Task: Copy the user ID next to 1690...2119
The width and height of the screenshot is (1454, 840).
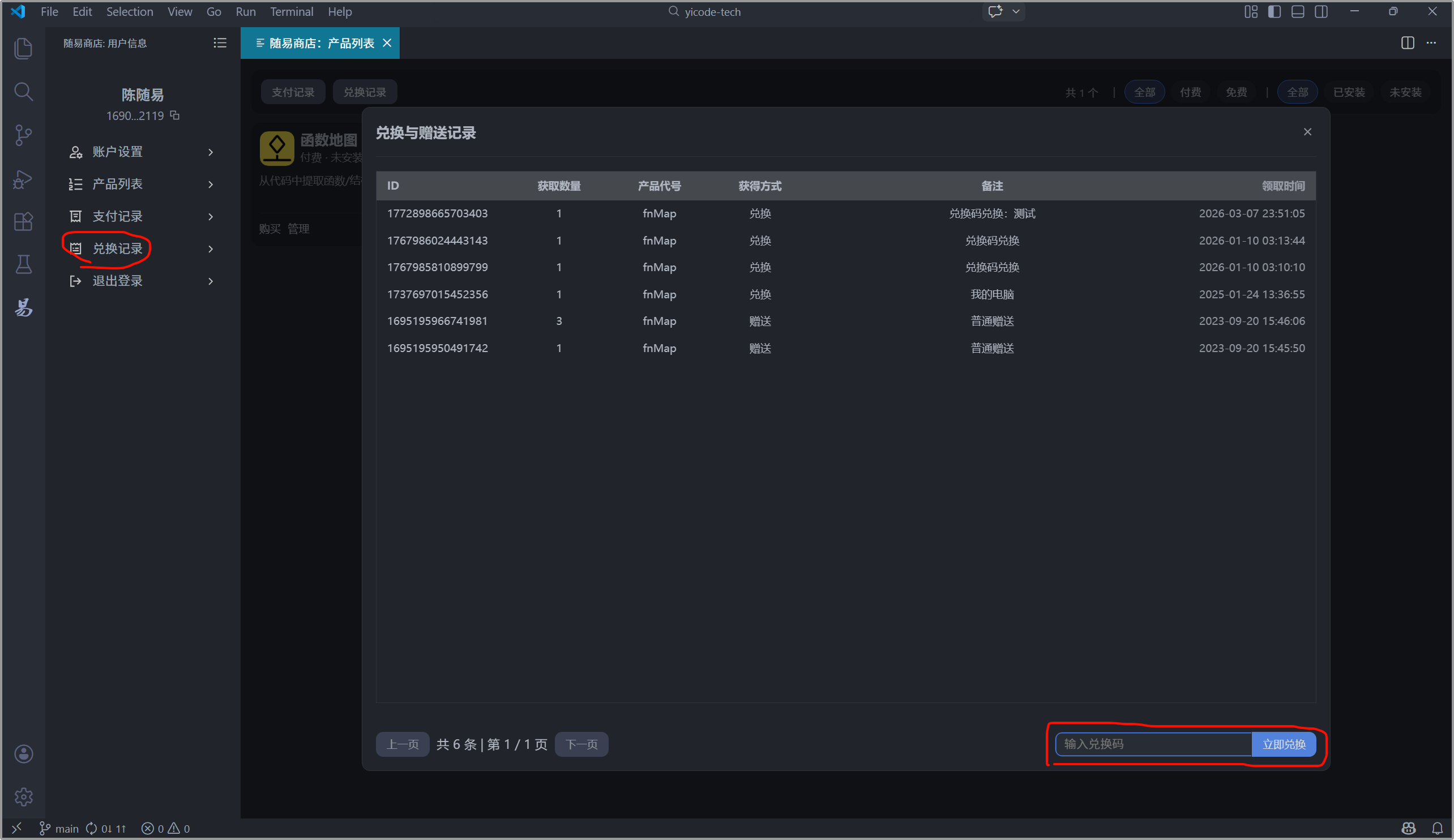Action: click(175, 115)
